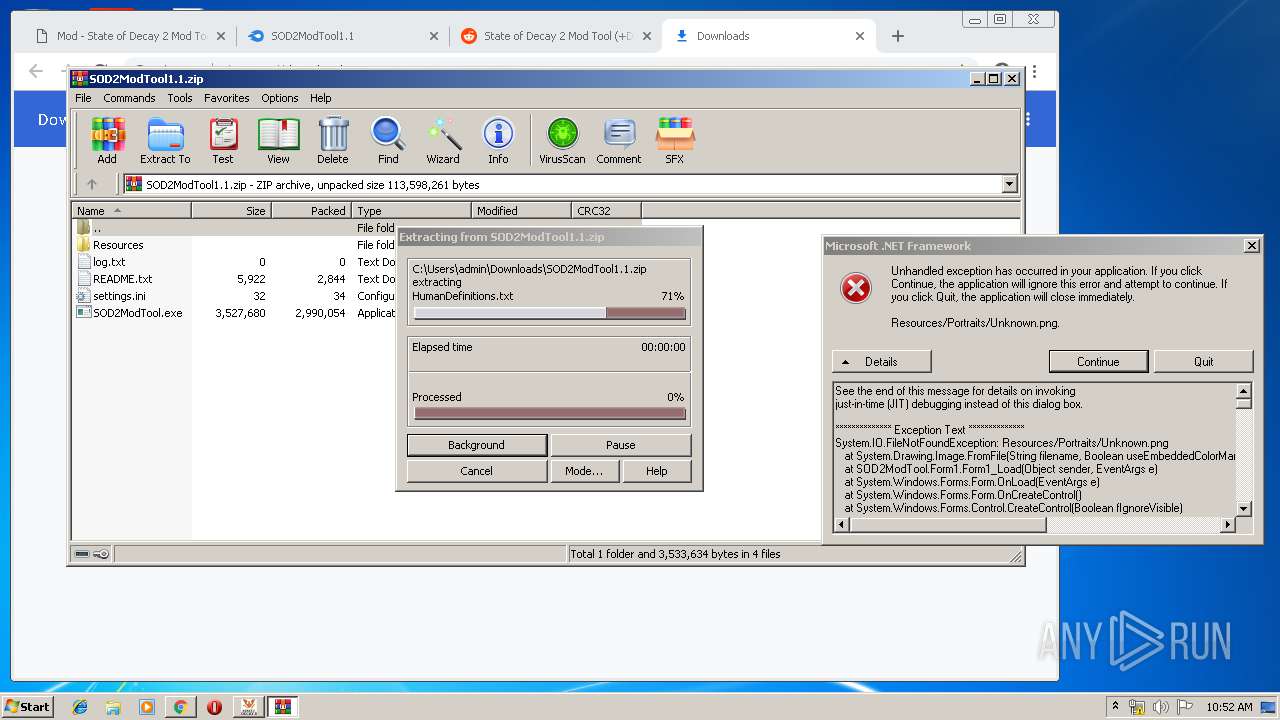This screenshot has height=720, width=1280.
Task: Click the Find magnifier icon
Action: pos(388,140)
